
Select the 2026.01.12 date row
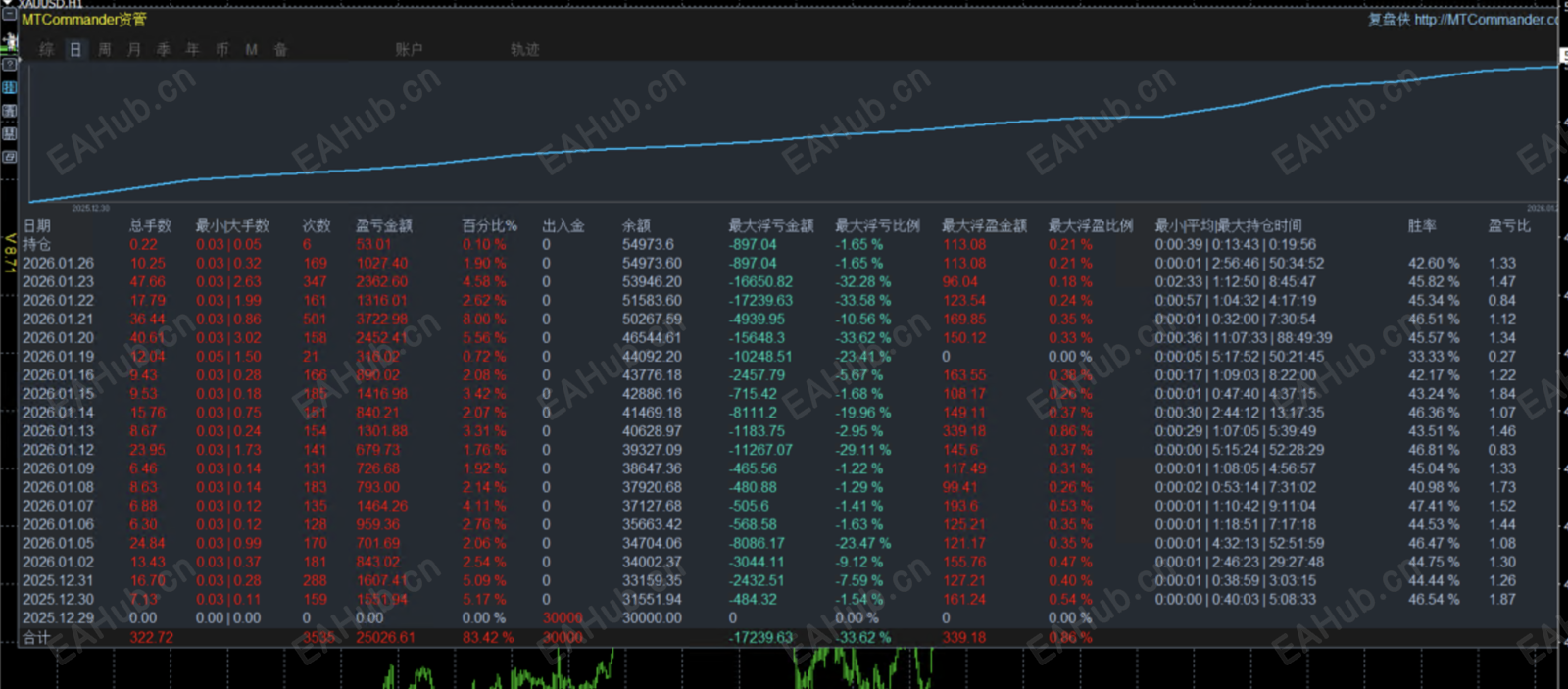click(59, 450)
